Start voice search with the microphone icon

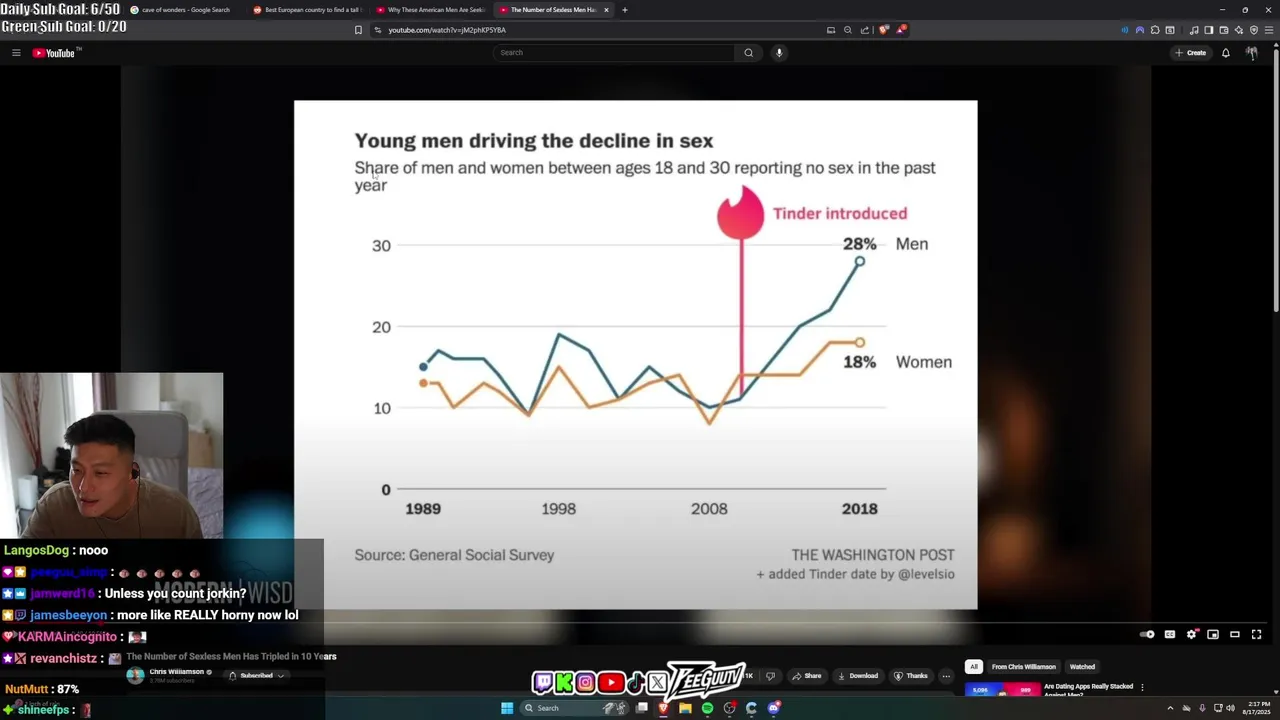779,53
